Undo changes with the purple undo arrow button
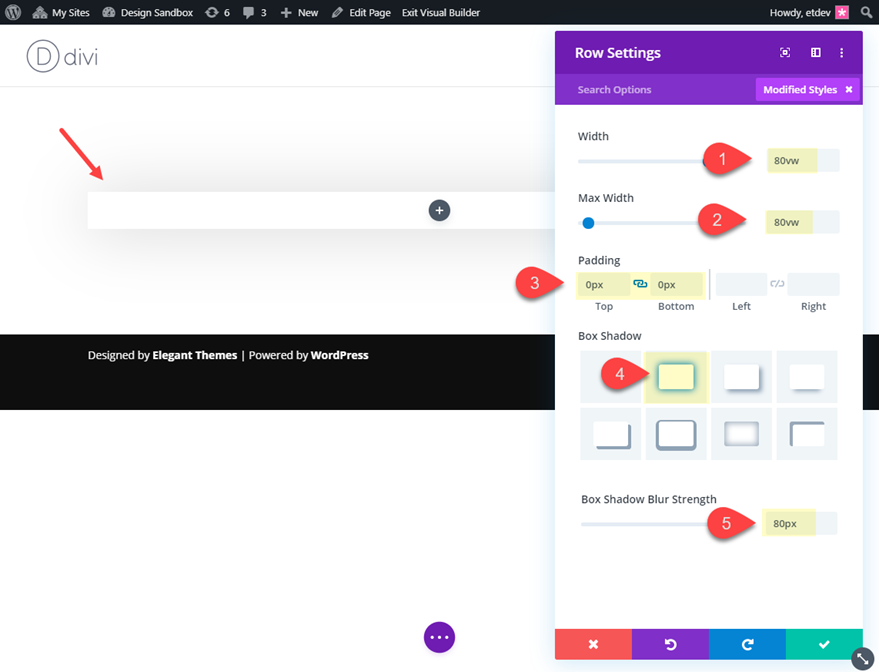The image size is (880, 672). [670, 644]
